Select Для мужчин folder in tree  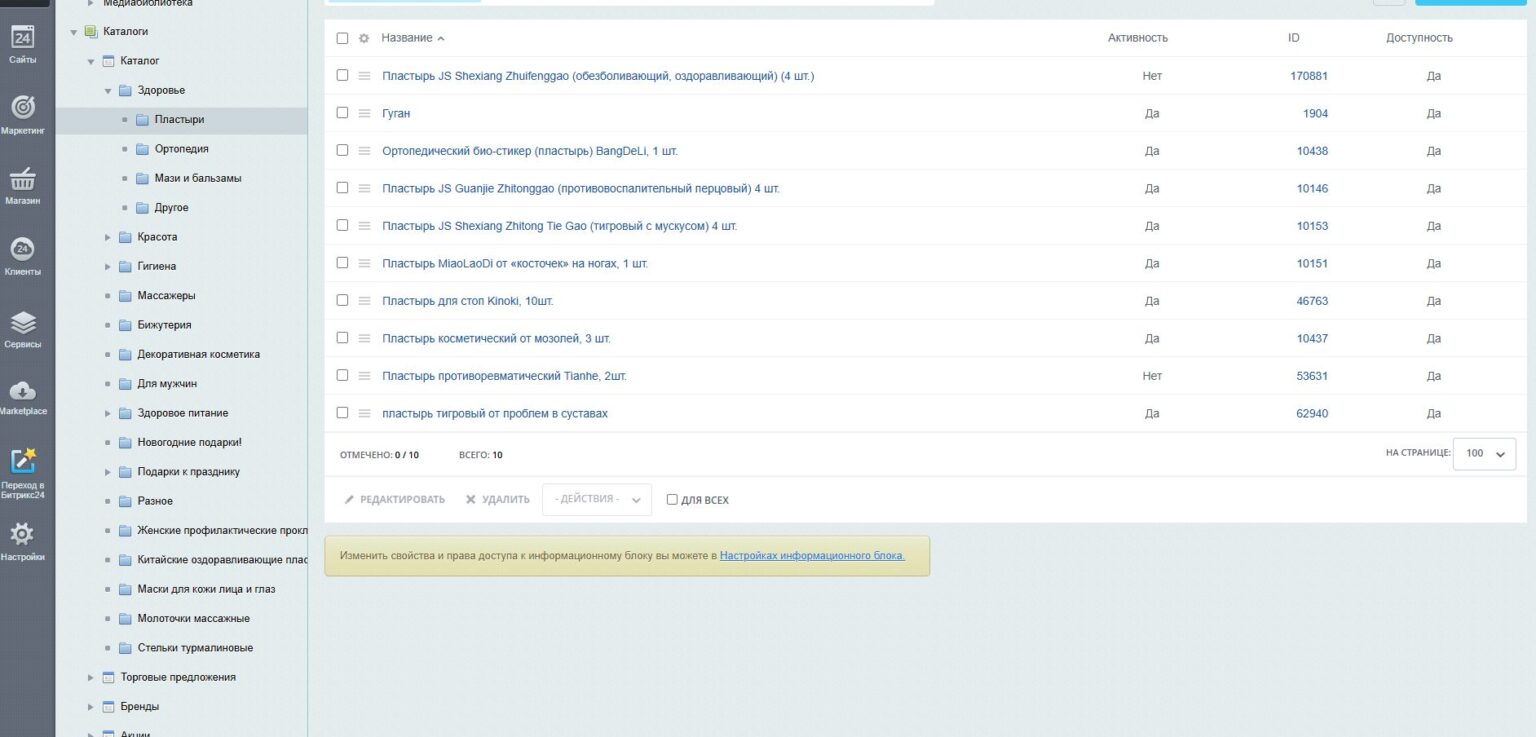[x=167, y=384]
